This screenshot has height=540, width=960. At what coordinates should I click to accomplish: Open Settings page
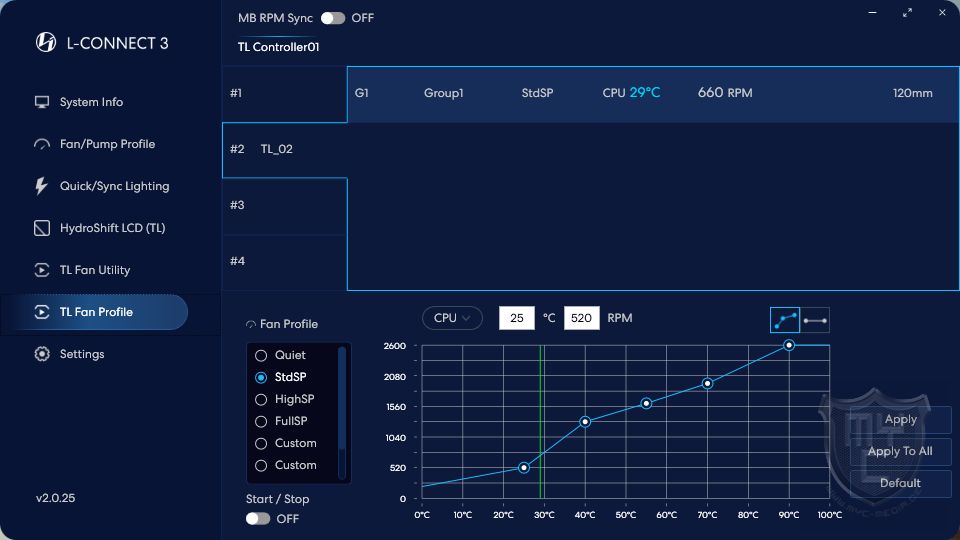[82, 354]
